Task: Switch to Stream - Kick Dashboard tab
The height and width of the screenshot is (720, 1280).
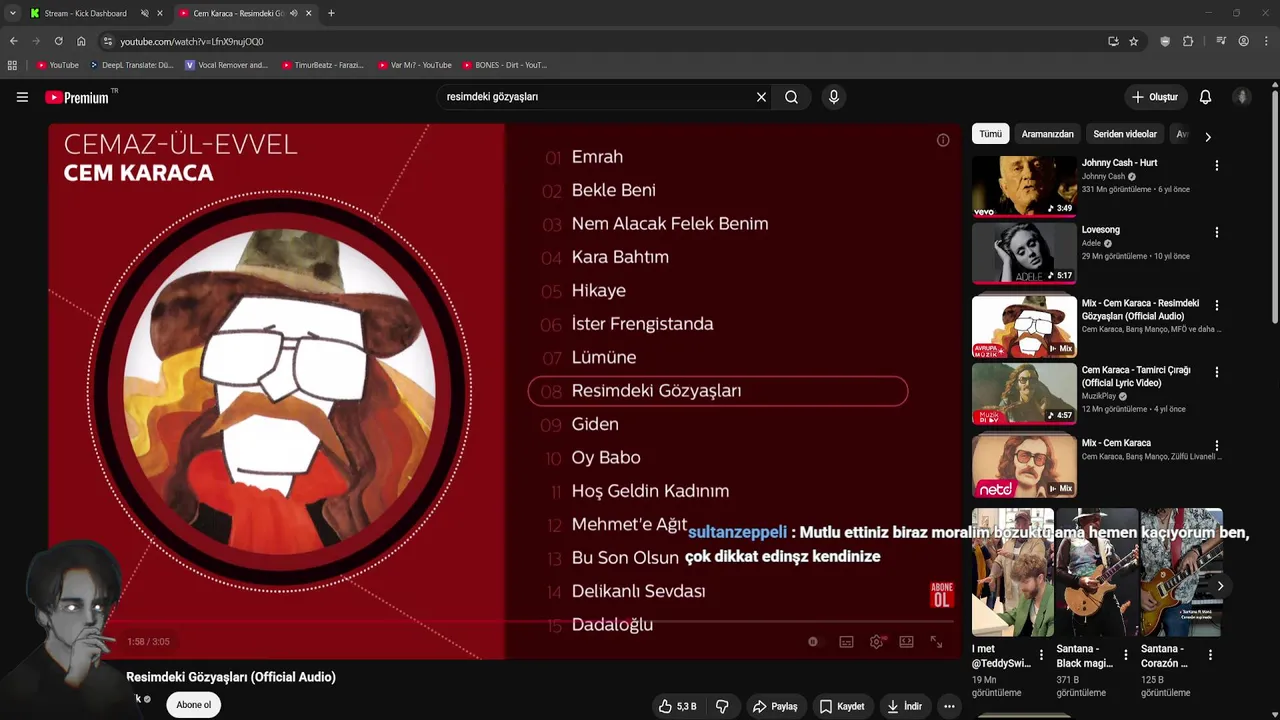Action: pyautogui.click(x=87, y=13)
